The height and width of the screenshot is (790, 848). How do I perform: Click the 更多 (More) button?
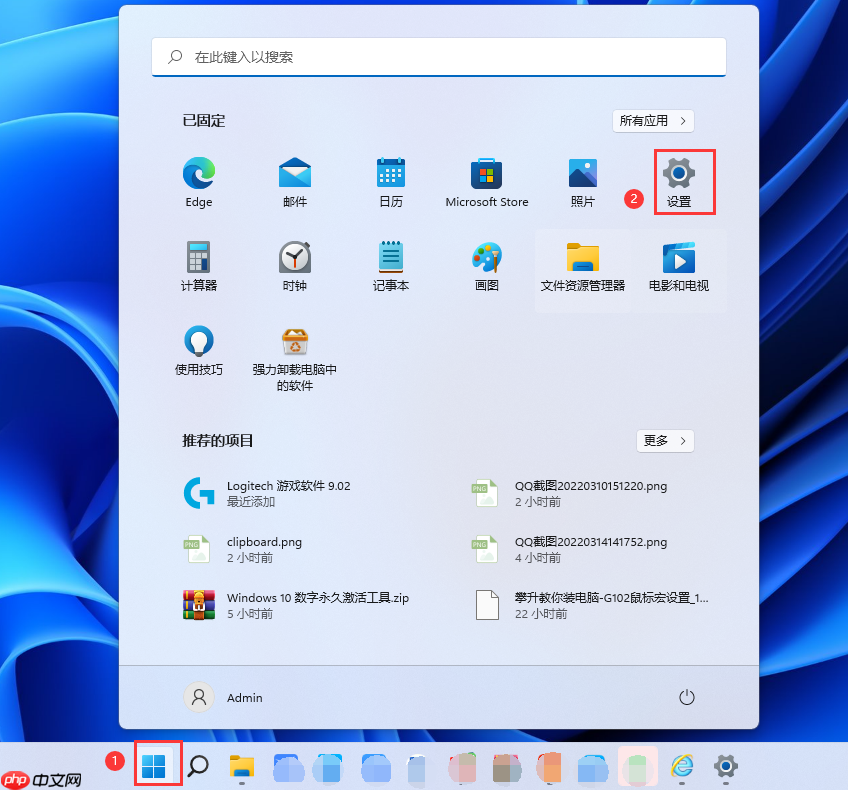[665, 440]
